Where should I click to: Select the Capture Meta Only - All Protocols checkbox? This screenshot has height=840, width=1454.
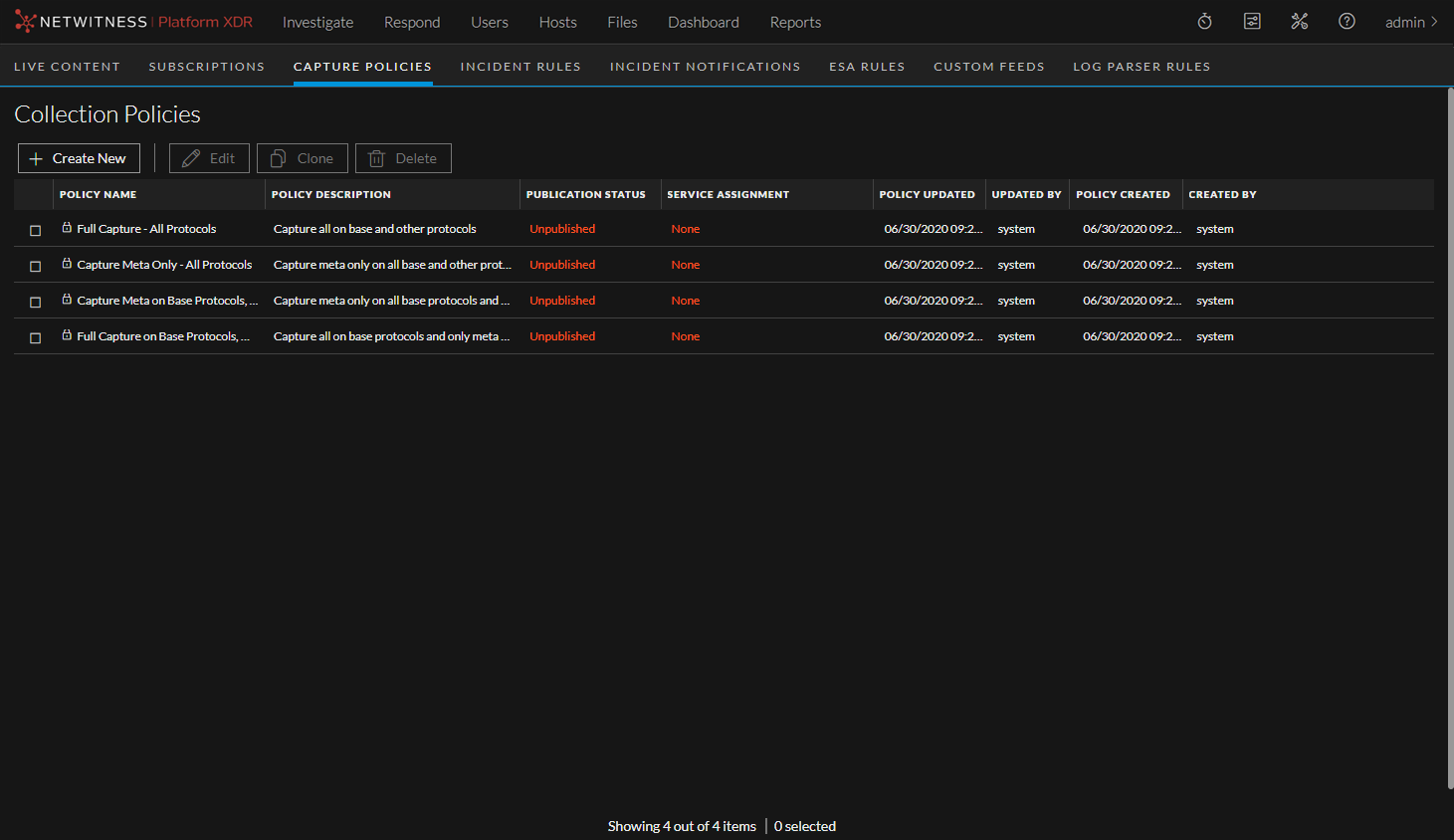[x=35, y=266]
